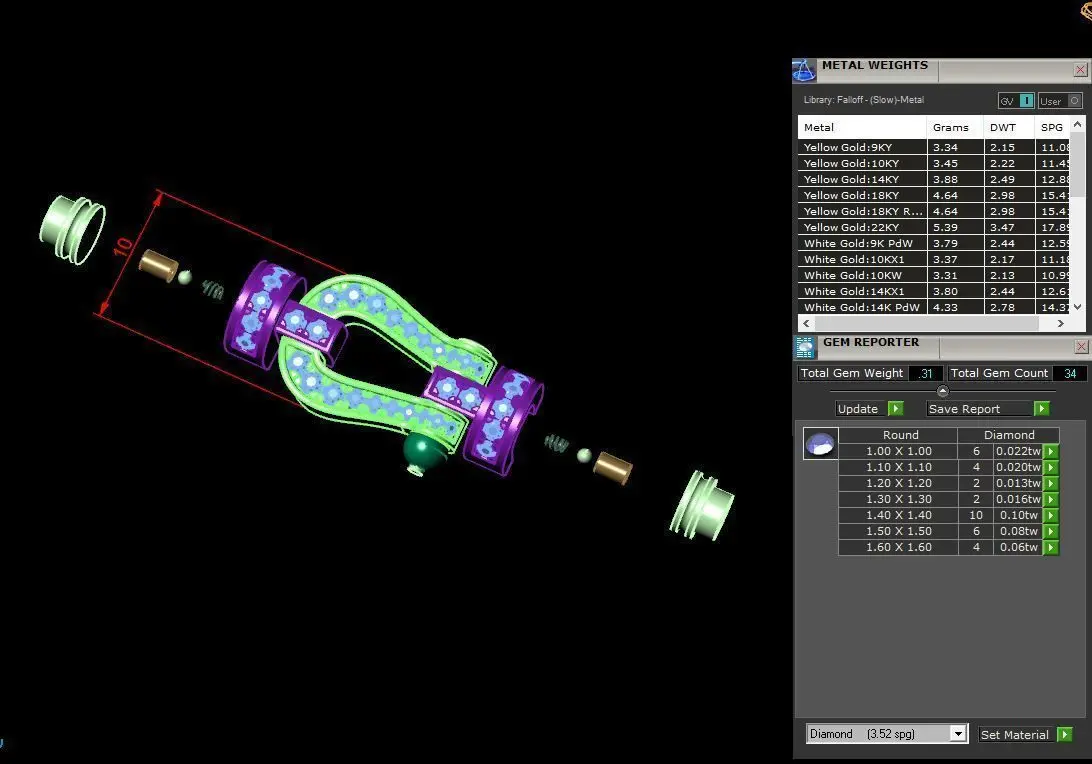Image resolution: width=1092 pixels, height=764 pixels.
Task: Select the White Gold:14KX1 row
Action: tap(934, 291)
